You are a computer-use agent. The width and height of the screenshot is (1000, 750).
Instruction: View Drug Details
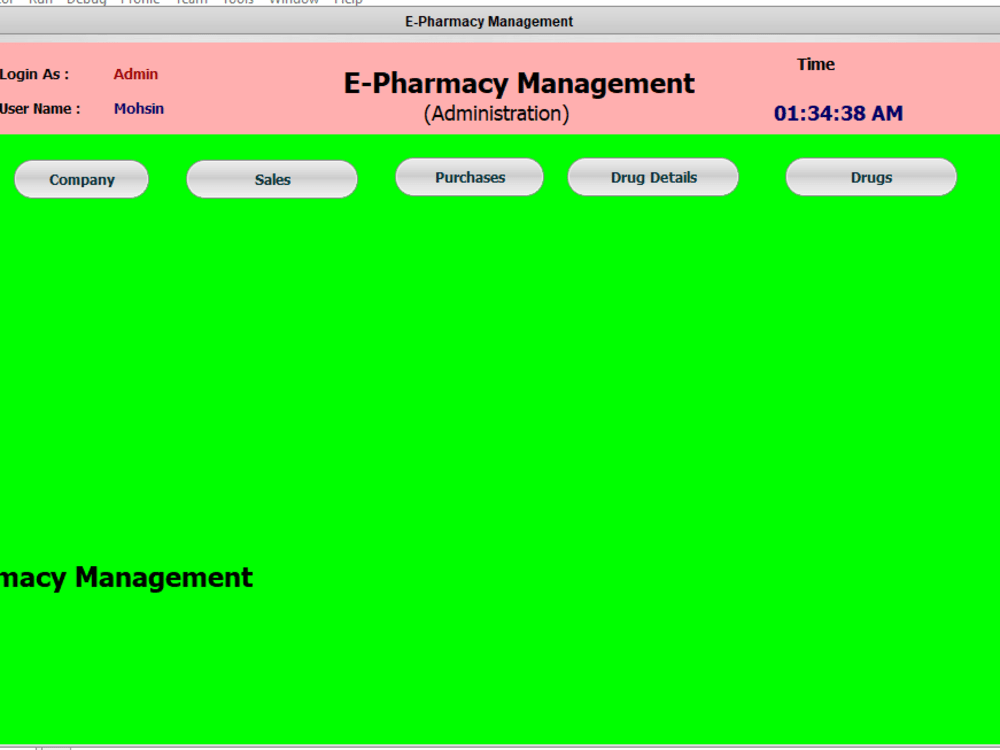(653, 177)
